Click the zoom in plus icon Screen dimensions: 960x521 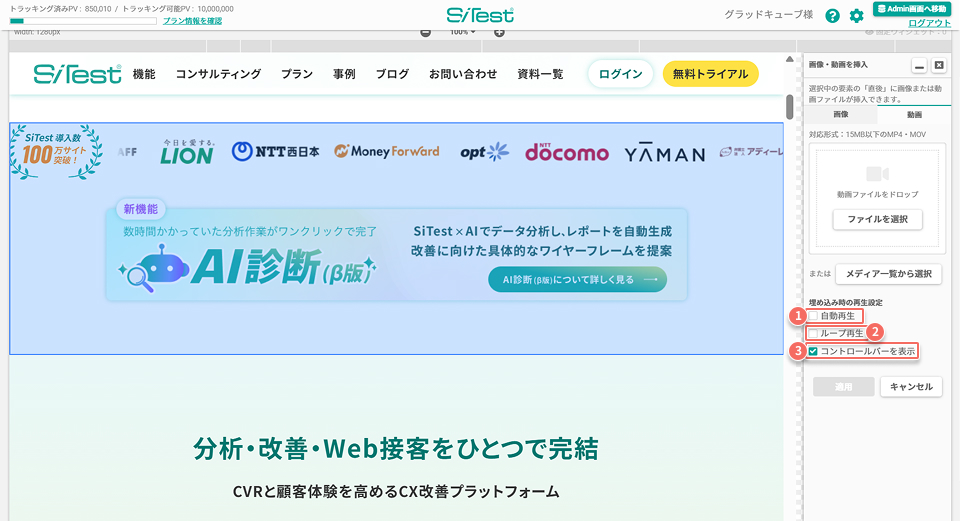(499, 32)
